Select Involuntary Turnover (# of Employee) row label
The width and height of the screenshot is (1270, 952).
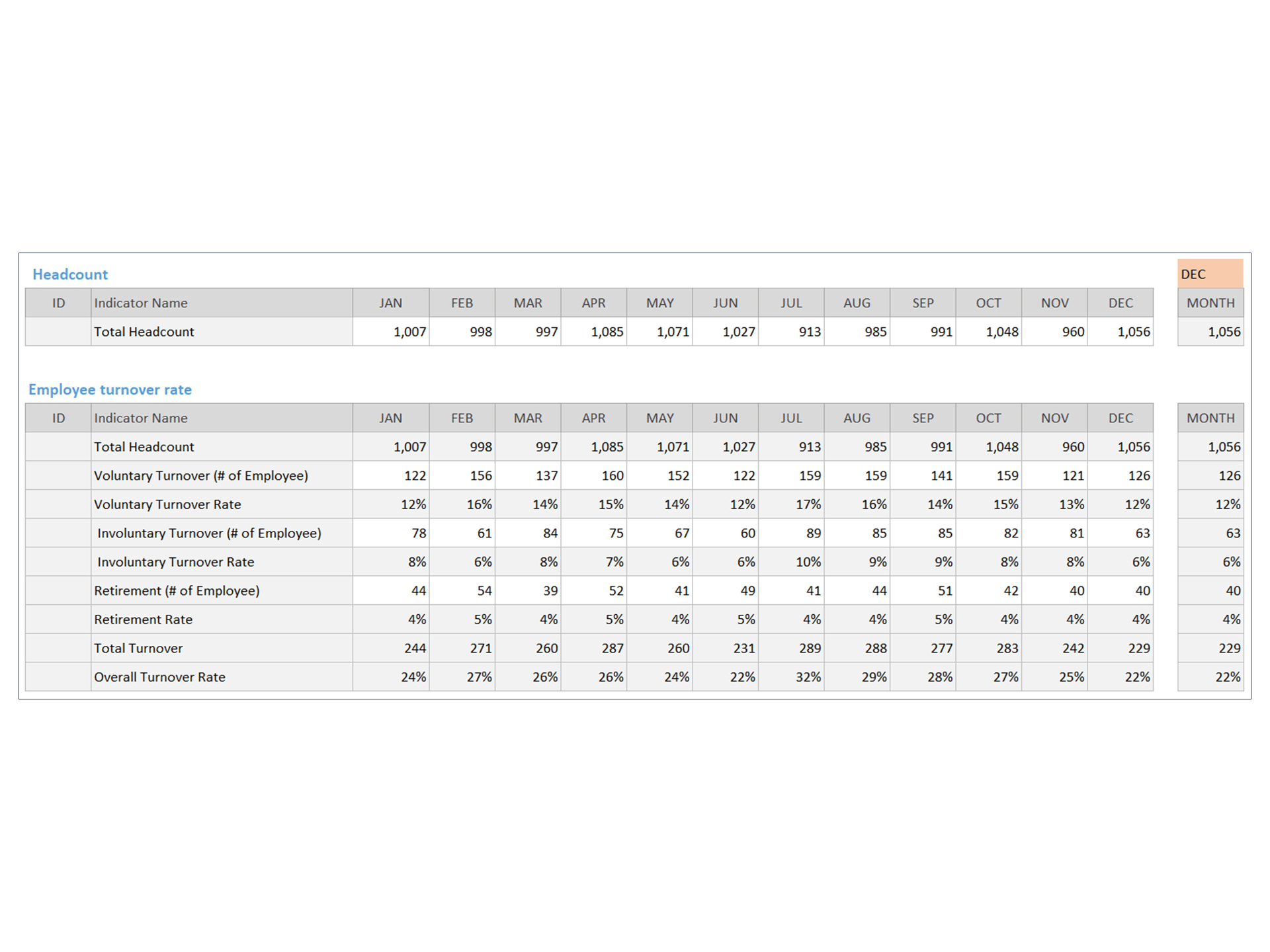pyautogui.click(x=222, y=533)
